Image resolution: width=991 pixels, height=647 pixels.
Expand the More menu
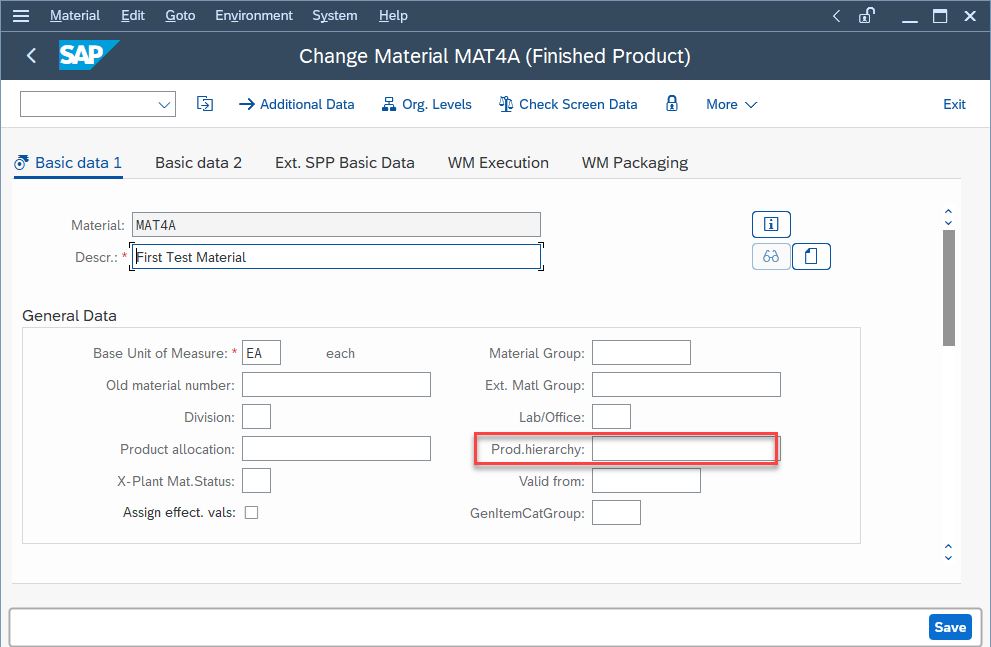click(x=731, y=104)
